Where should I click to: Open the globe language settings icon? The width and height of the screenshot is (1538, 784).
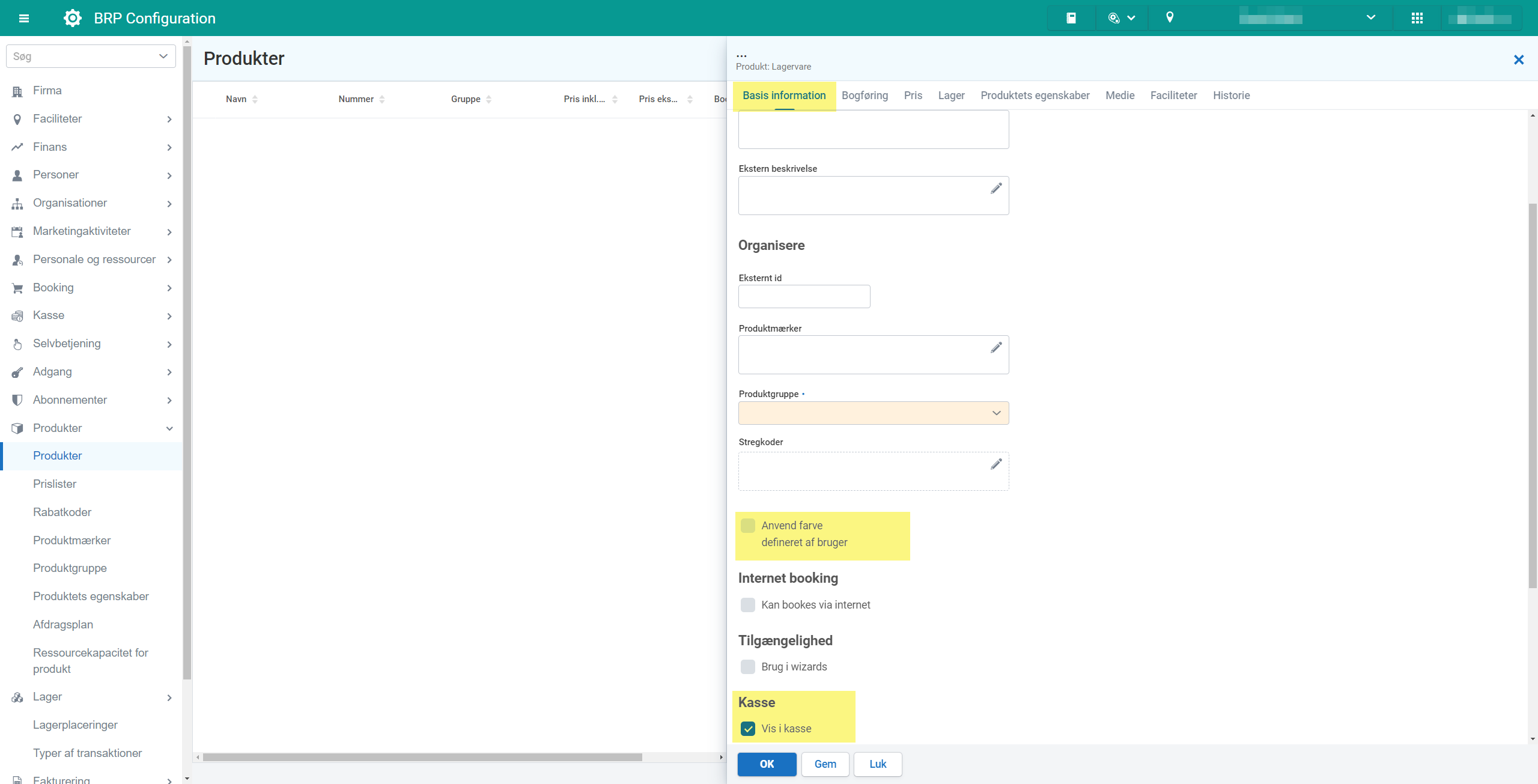[x=1114, y=18]
